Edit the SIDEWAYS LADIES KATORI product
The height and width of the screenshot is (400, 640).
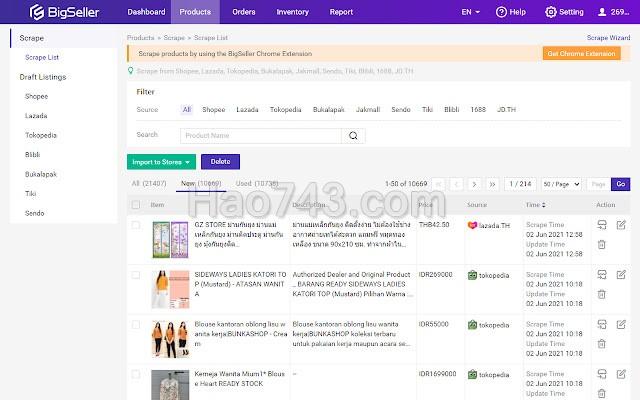click(621, 275)
